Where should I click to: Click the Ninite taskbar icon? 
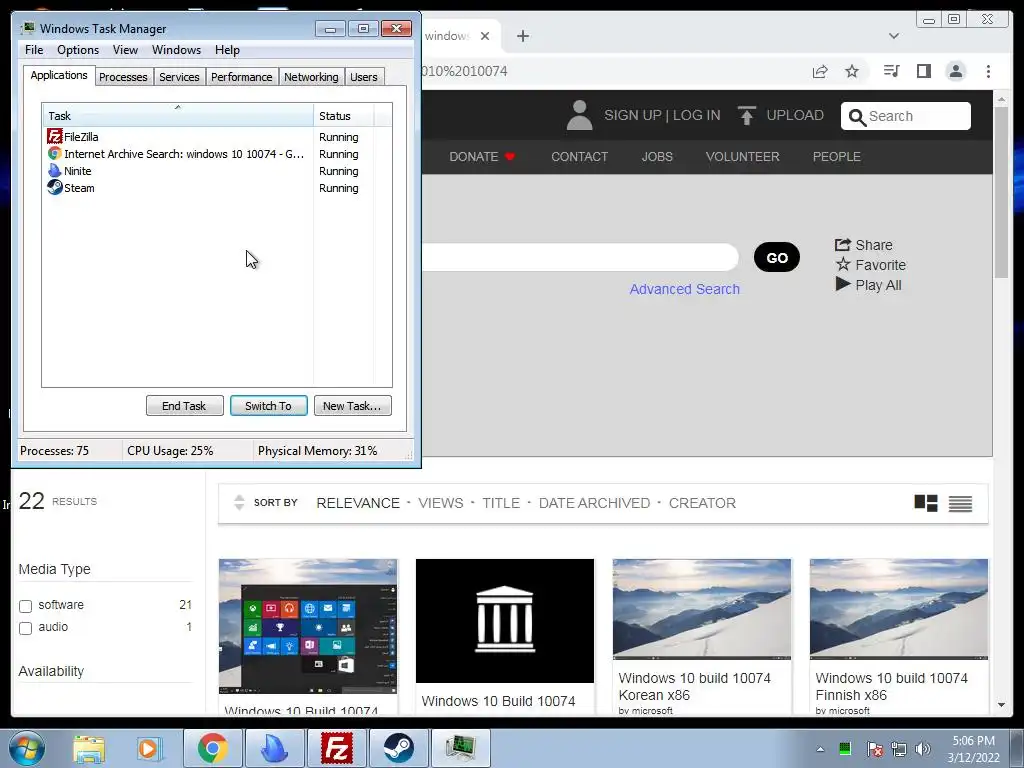tap(274, 748)
